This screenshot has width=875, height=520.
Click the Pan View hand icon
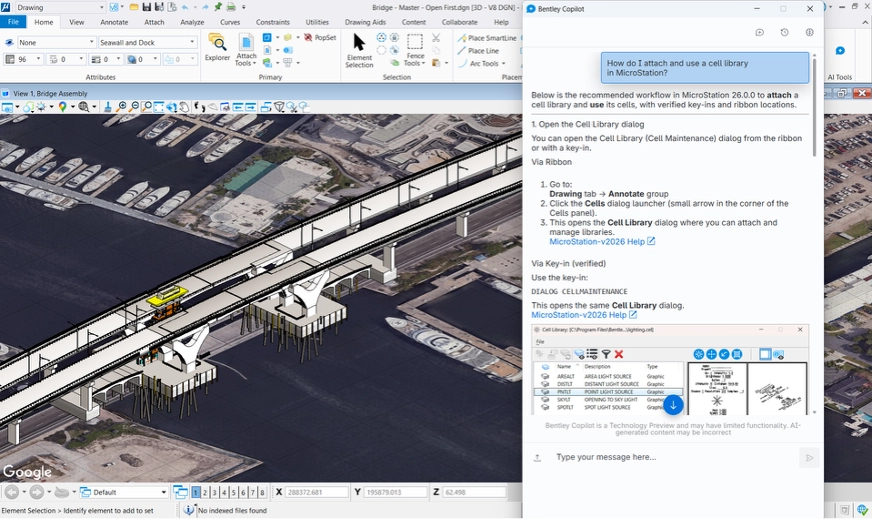pos(184,107)
